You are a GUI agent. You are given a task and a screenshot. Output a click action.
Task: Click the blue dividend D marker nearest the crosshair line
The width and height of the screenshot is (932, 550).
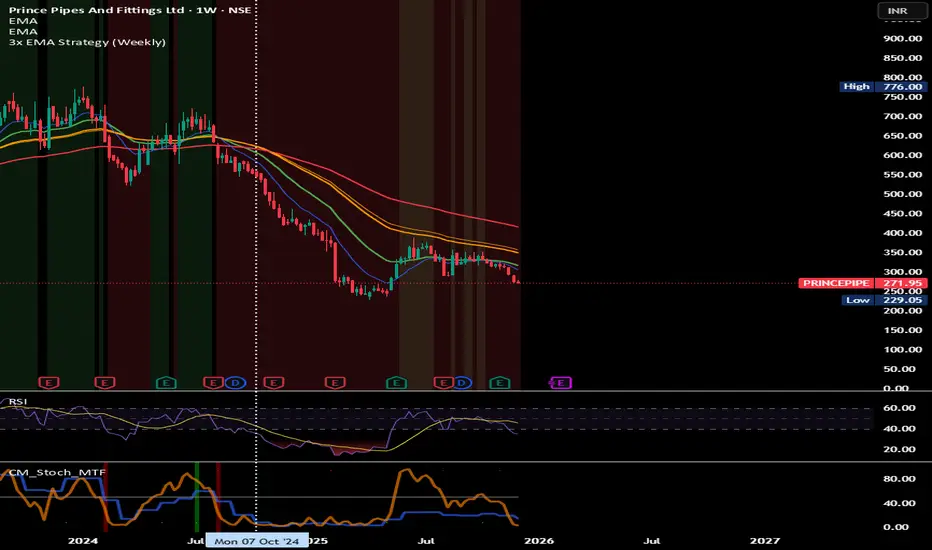[236, 382]
